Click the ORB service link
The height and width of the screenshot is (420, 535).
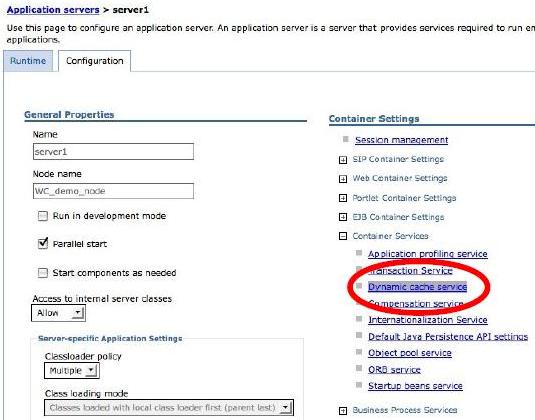coord(394,370)
